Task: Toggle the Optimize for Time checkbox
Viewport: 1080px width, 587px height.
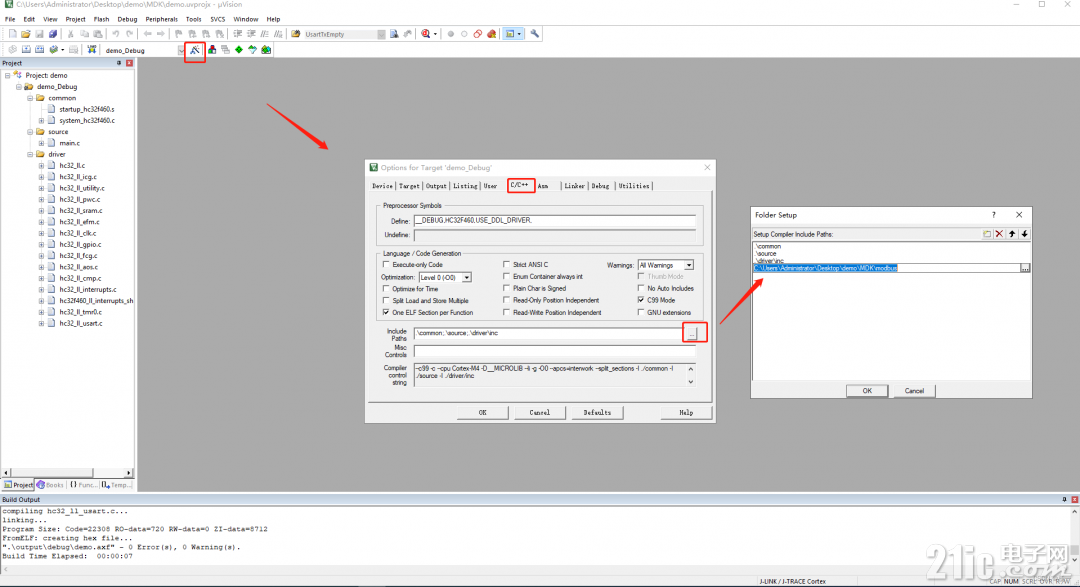Action: pos(386,289)
